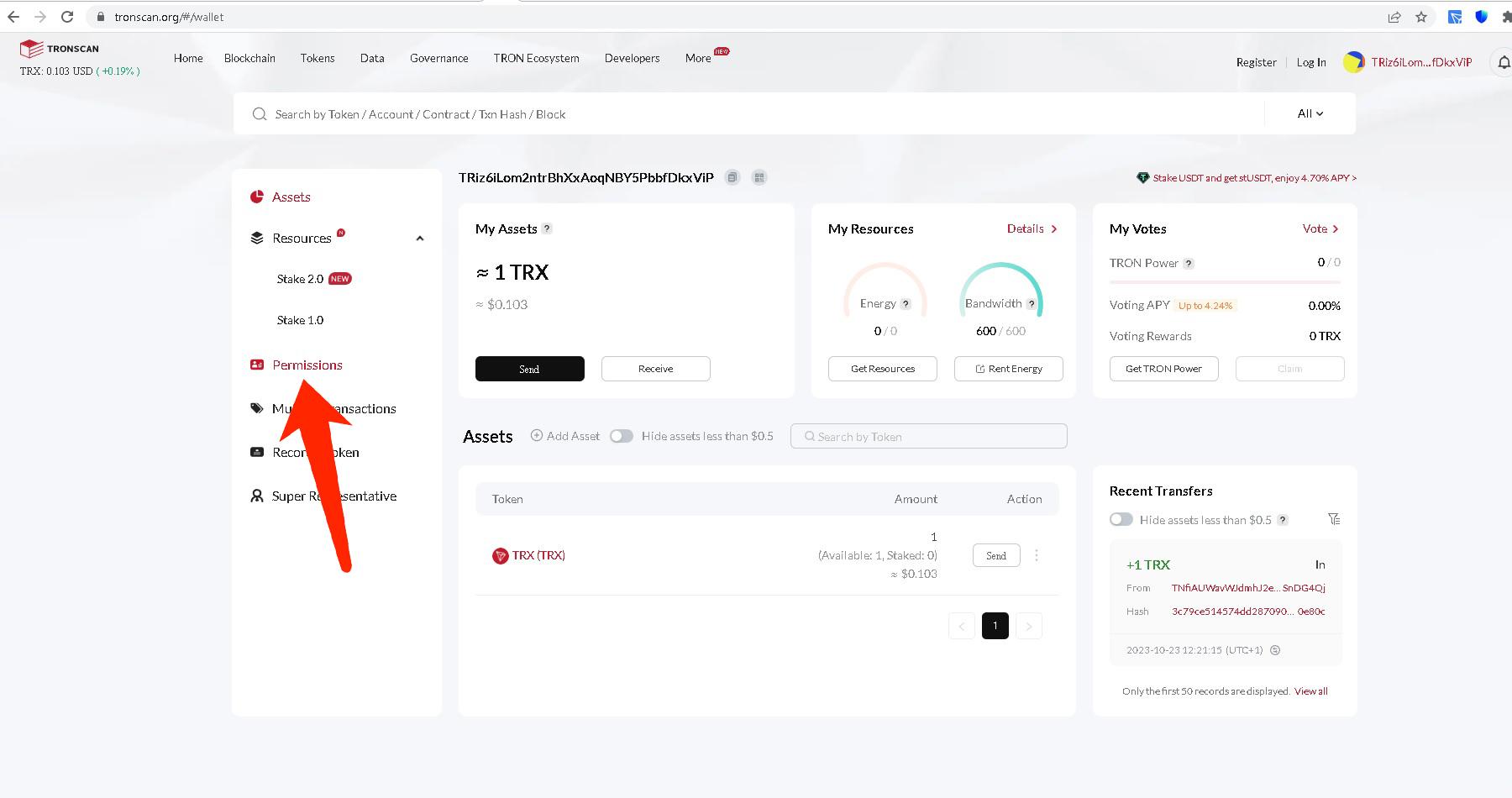Open the Bandwidth help question mark
The image size is (1512, 798).
[x=1032, y=304]
